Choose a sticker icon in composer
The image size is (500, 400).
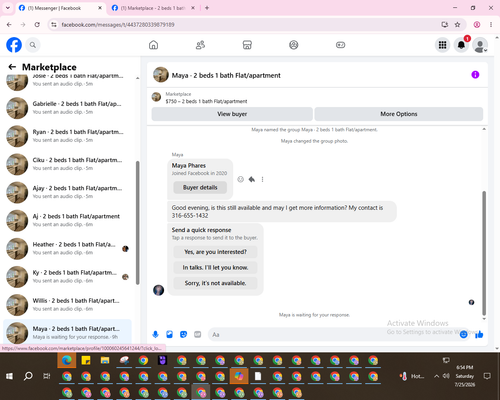coord(183,334)
